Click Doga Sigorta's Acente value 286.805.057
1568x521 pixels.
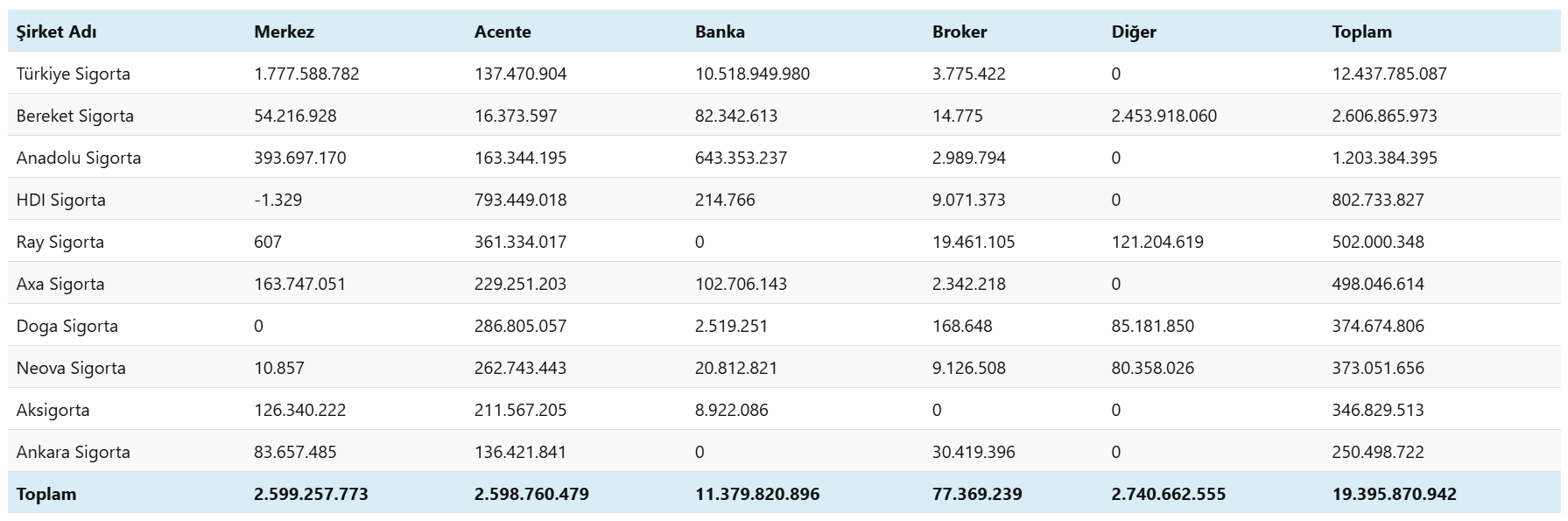(520, 326)
